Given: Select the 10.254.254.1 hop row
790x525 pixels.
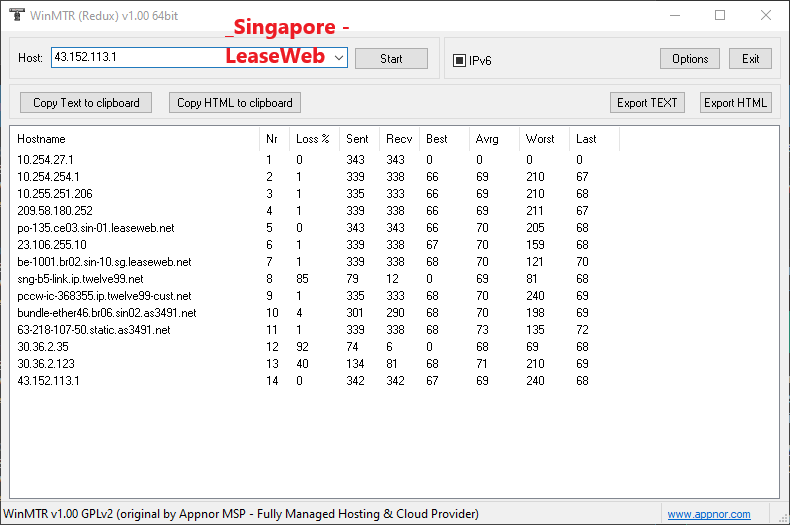Looking at the screenshot, I should tap(315, 177).
